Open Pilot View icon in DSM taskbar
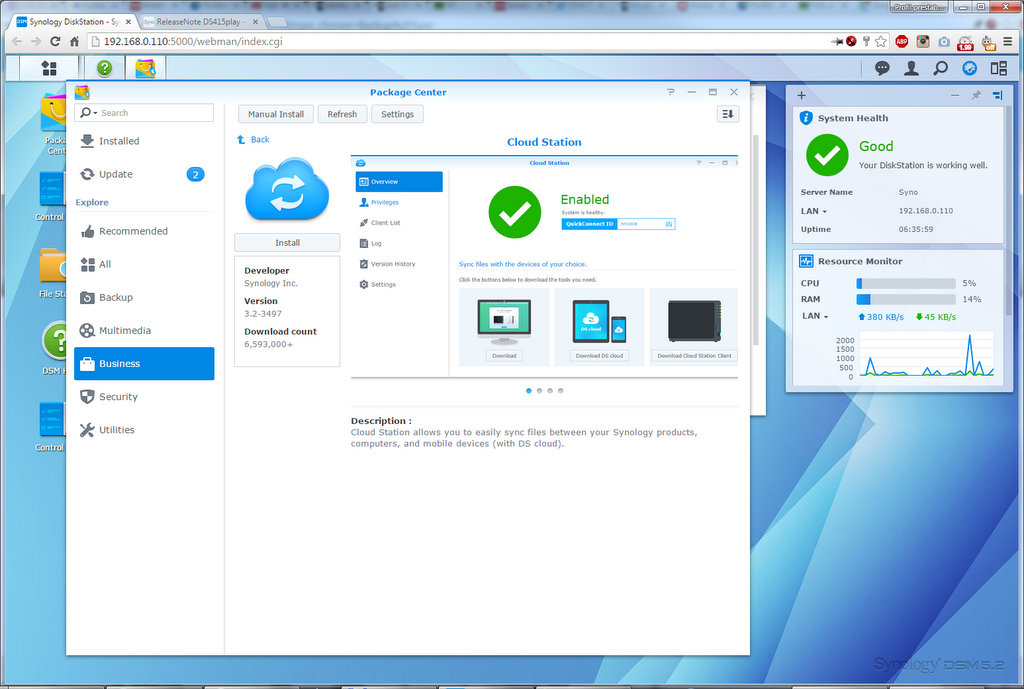 pyautogui.click(x=999, y=68)
